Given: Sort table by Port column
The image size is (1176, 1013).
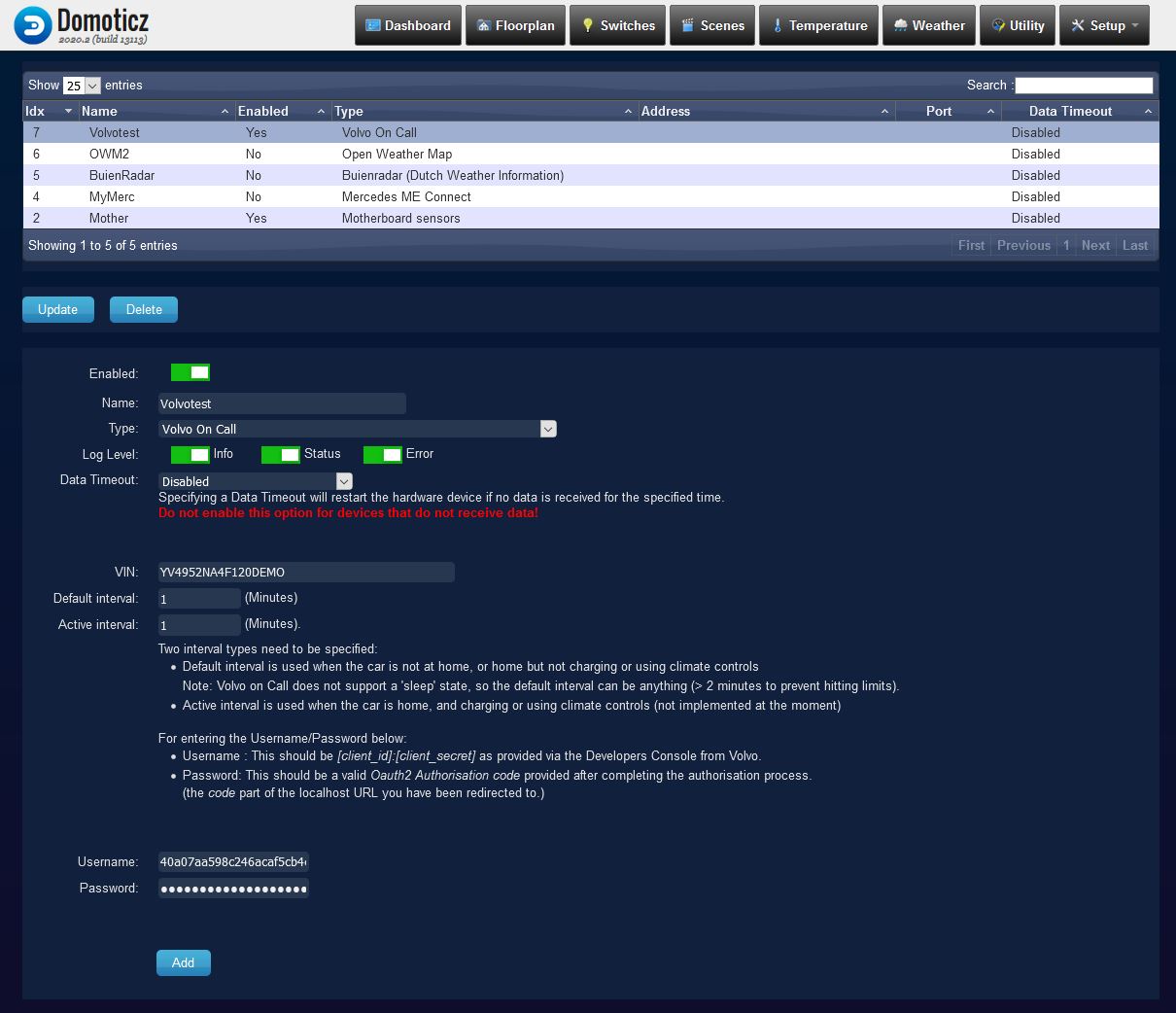Looking at the screenshot, I should tap(948, 111).
